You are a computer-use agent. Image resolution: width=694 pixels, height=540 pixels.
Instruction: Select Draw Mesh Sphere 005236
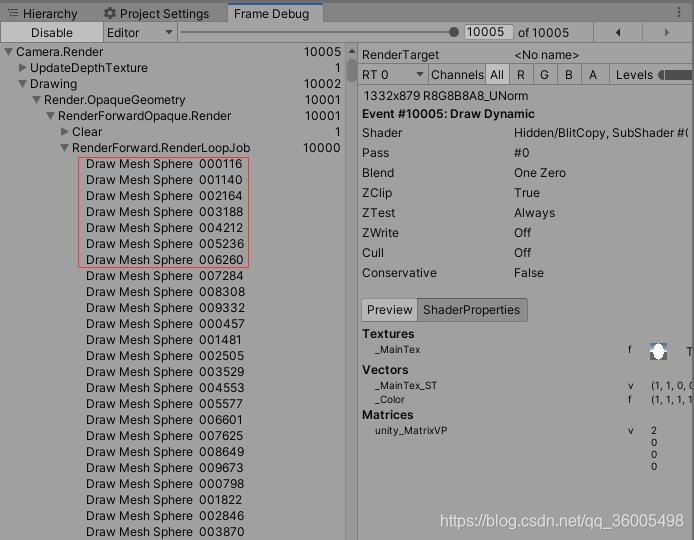[x=164, y=243]
